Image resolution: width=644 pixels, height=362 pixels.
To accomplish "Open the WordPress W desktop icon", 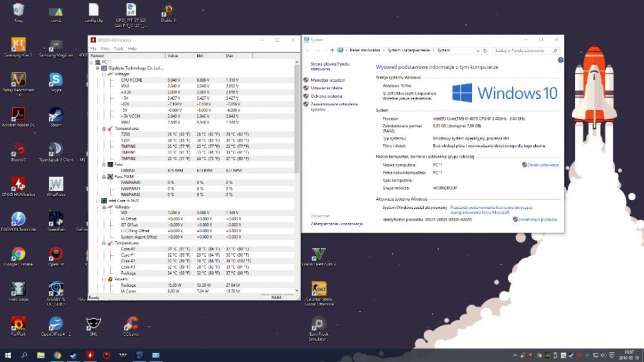I will 56,187.
